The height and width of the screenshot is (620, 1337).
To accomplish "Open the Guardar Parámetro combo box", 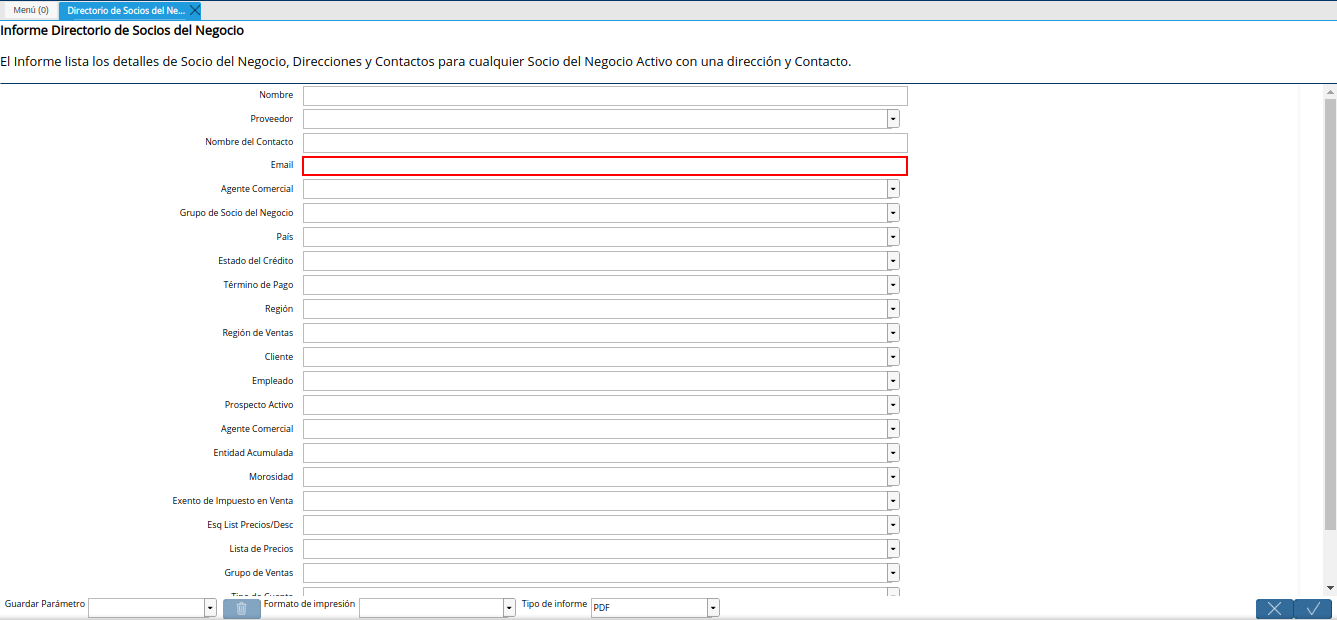I will coord(210,608).
